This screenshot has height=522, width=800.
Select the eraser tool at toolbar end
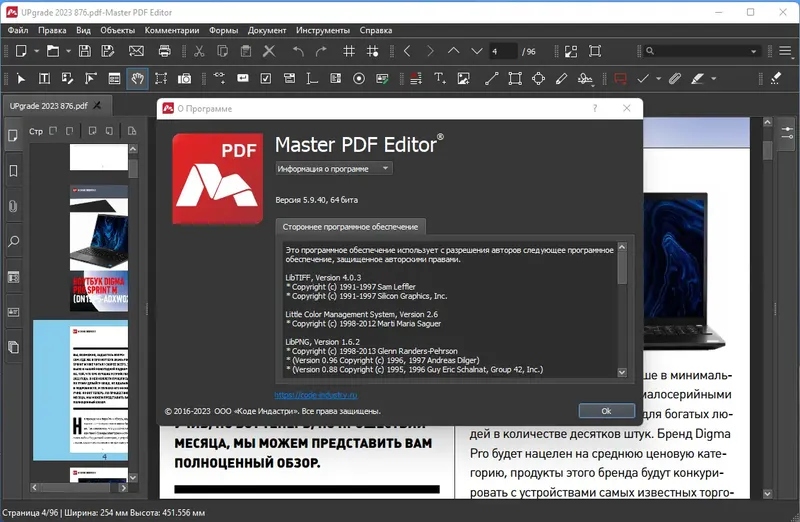(x=776, y=79)
